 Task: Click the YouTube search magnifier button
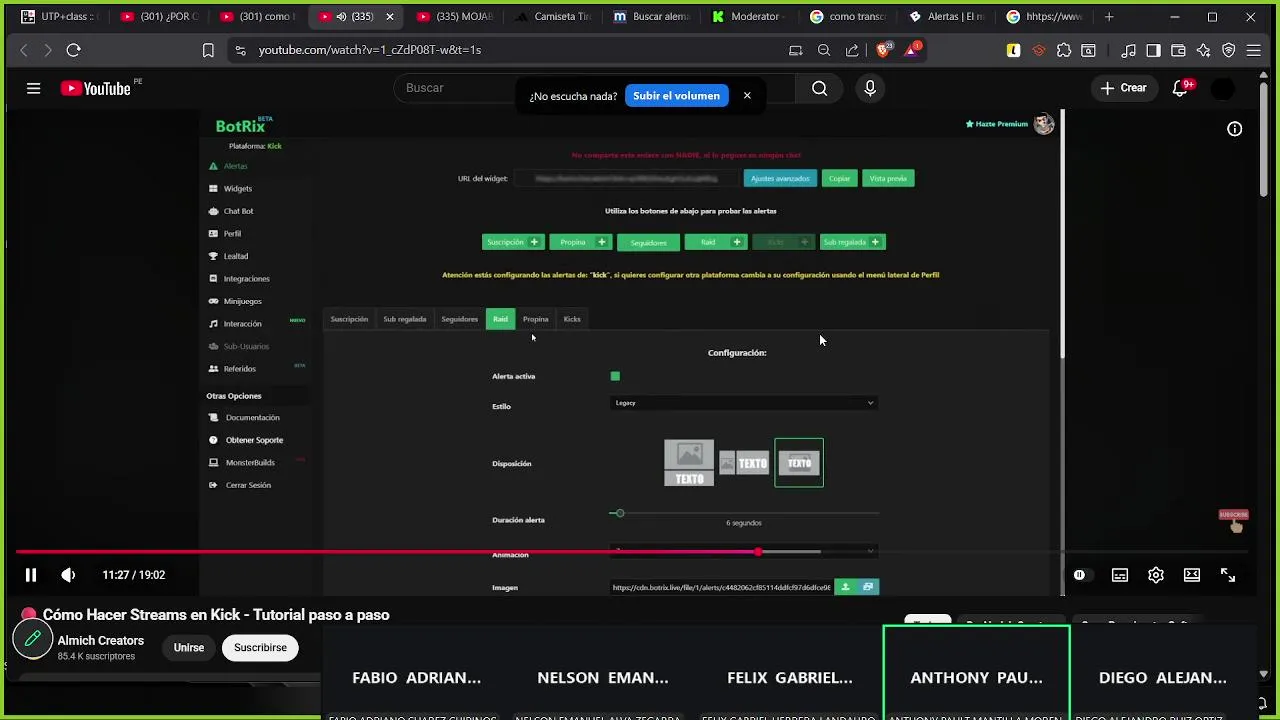819,88
